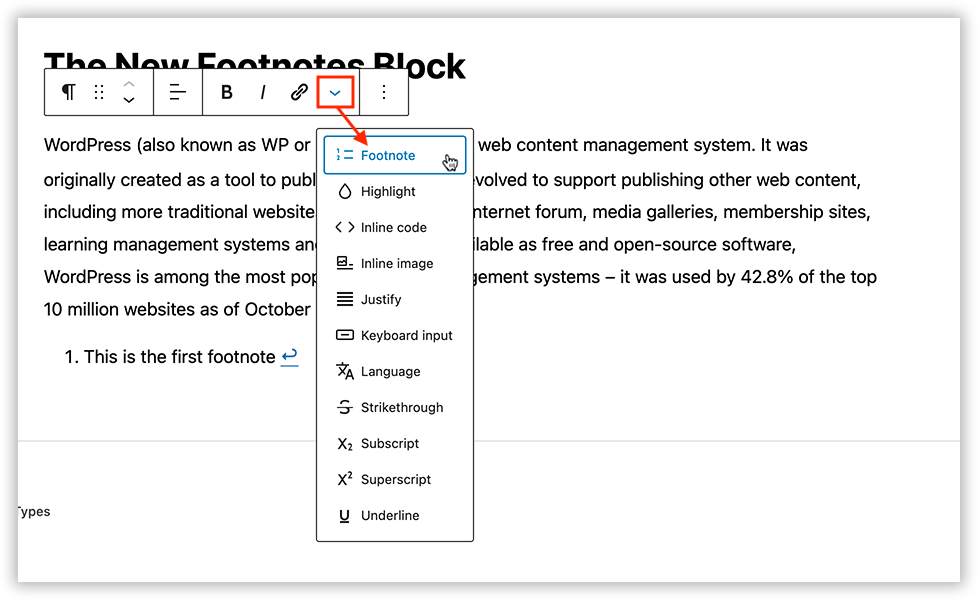Click the move down arrow
The height and width of the screenshot is (600, 978).
tap(129, 100)
